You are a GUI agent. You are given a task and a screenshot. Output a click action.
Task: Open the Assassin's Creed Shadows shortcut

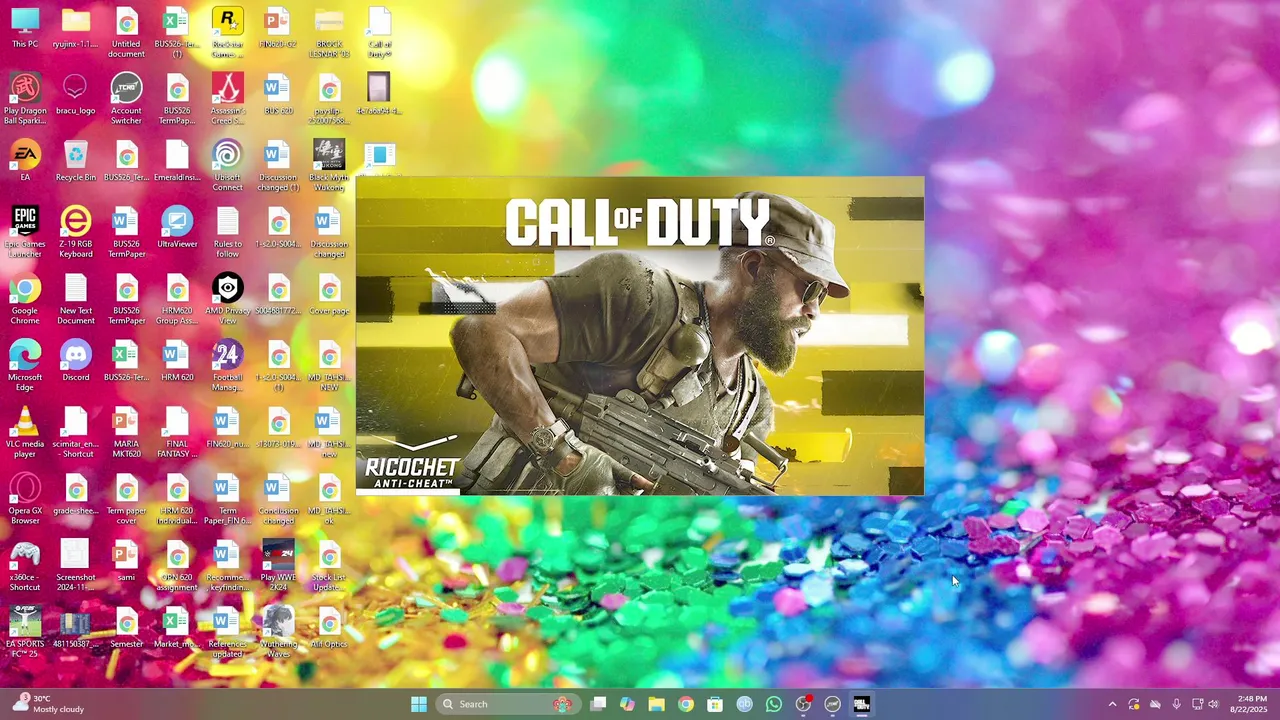point(228,100)
